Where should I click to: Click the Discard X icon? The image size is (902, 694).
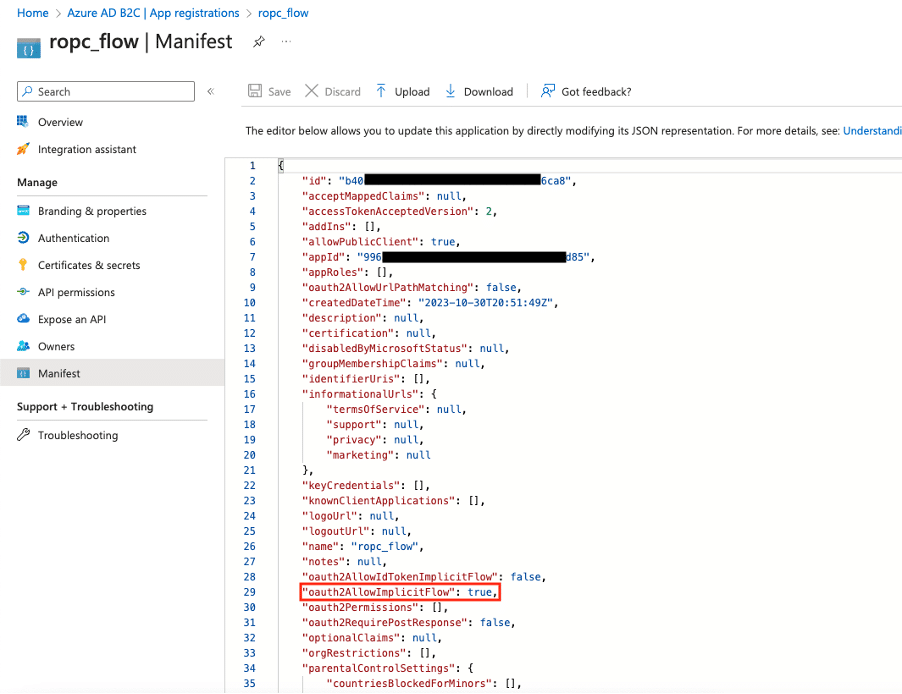[x=311, y=91]
